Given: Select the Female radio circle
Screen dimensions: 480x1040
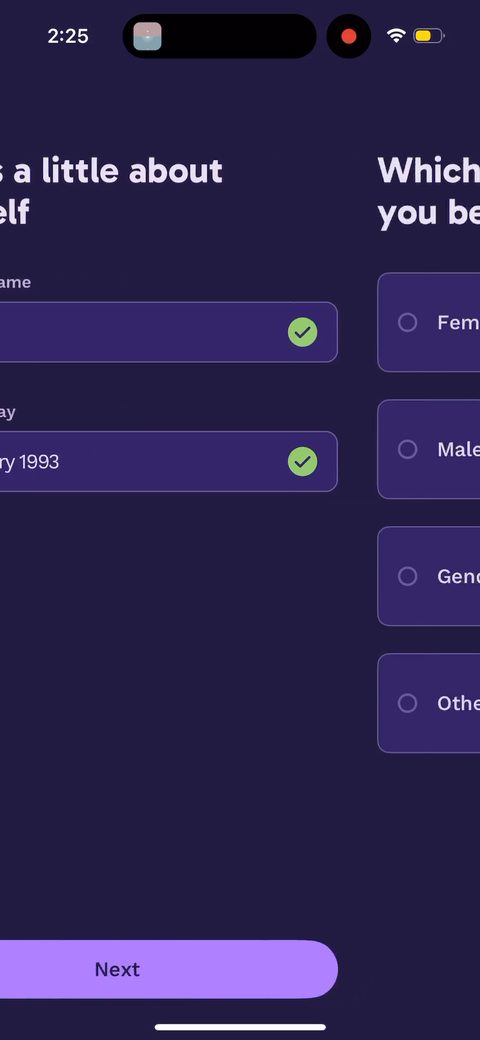Looking at the screenshot, I should pos(407,322).
